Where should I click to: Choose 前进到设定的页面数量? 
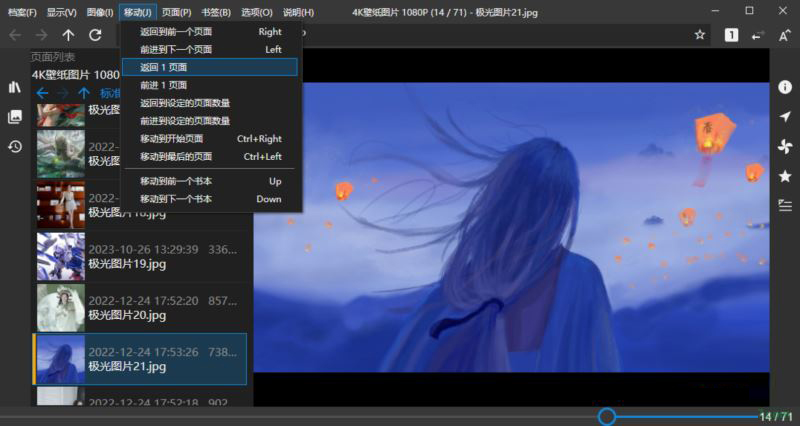click(x=211, y=121)
